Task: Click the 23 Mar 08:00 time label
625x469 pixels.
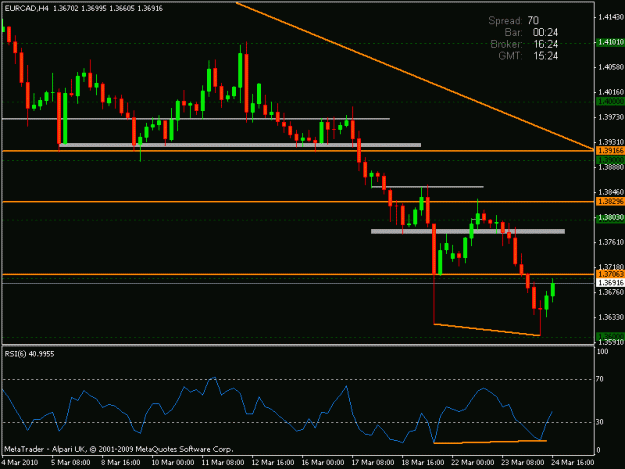Action: point(523,463)
